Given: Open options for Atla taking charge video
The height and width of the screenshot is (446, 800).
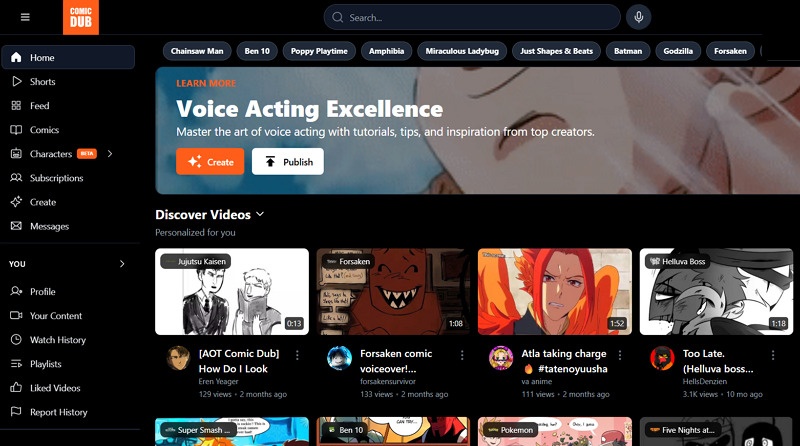Looking at the screenshot, I should point(620,355).
